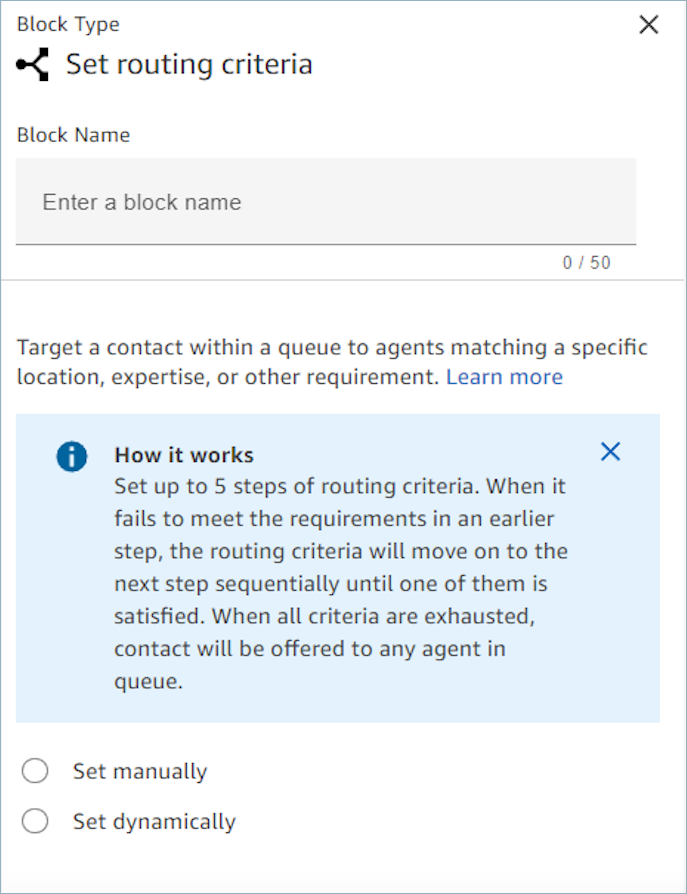This screenshot has width=687, height=894.
Task: Open the Learn more link
Action: point(505,377)
